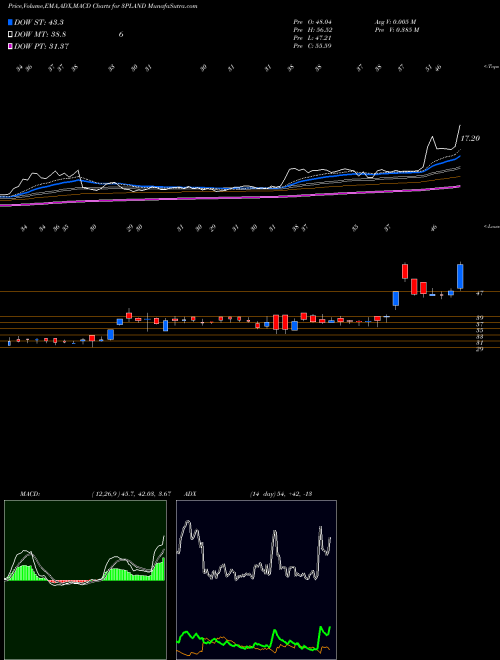500x660 pixels.
Task: Click the ADX (14 day) values text
Action: [281, 494]
